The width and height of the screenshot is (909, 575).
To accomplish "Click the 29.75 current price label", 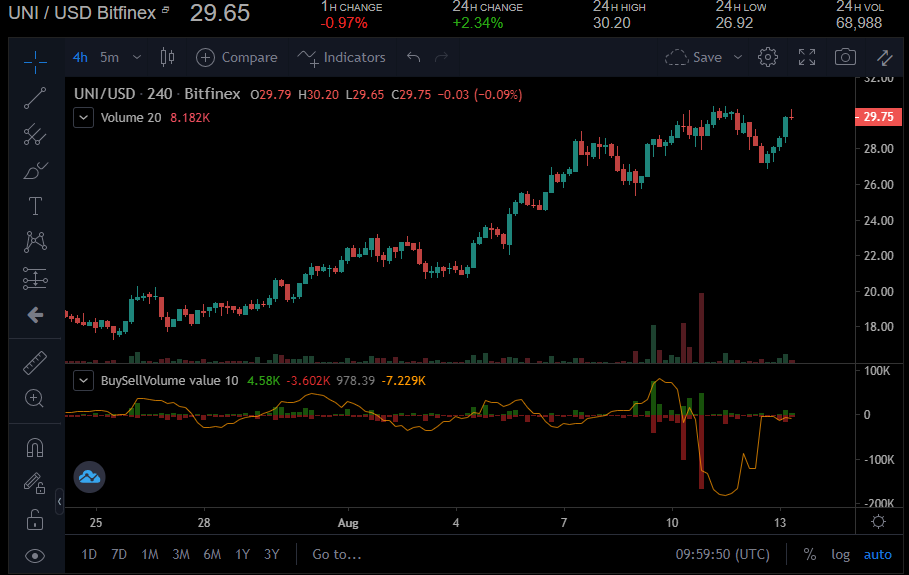I will [x=878, y=117].
